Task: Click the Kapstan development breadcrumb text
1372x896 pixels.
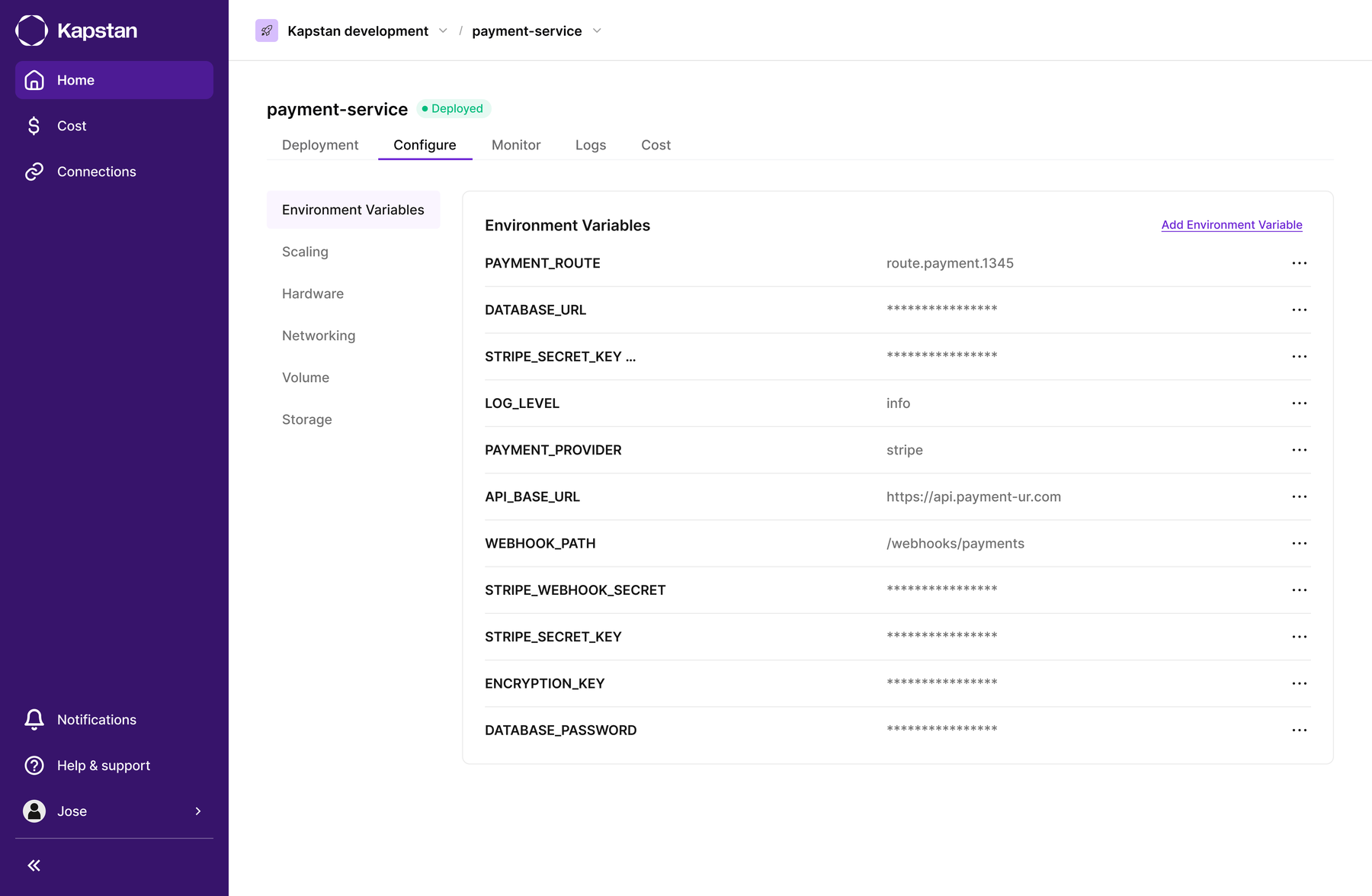Action: tap(357, 31)
